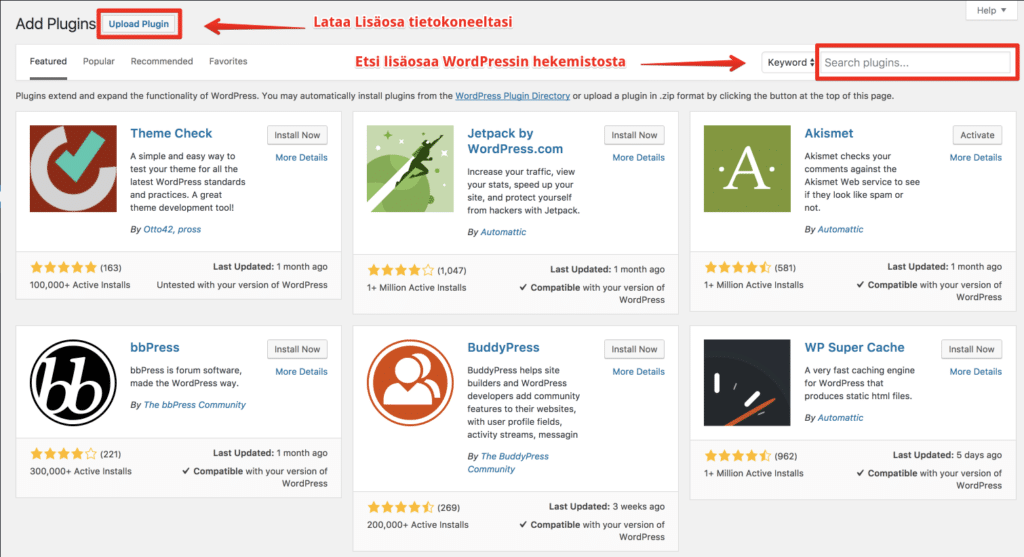Open author pross link
Screen dimensions: 1024x557
(x=189, y=229)
